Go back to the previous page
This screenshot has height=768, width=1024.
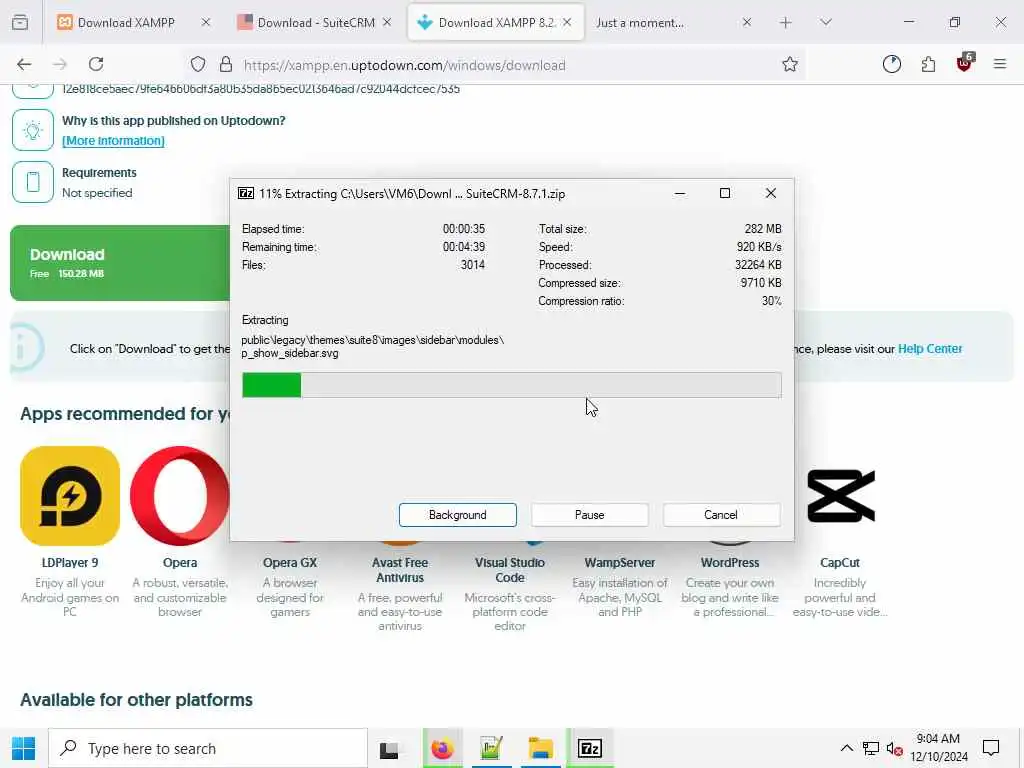coord(24,64)
